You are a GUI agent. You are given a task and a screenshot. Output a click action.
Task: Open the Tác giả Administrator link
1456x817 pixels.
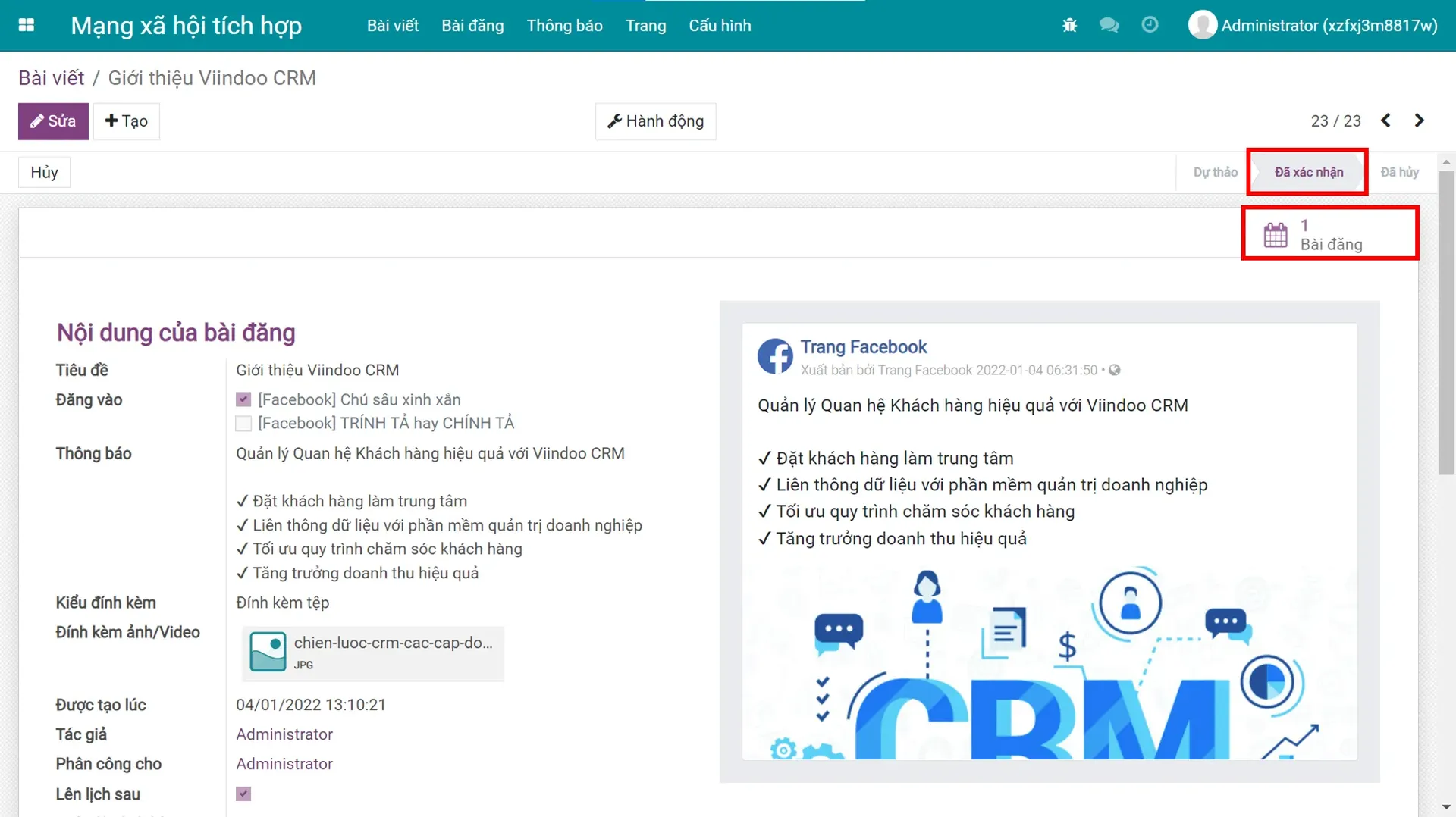(x=284, y=734)
